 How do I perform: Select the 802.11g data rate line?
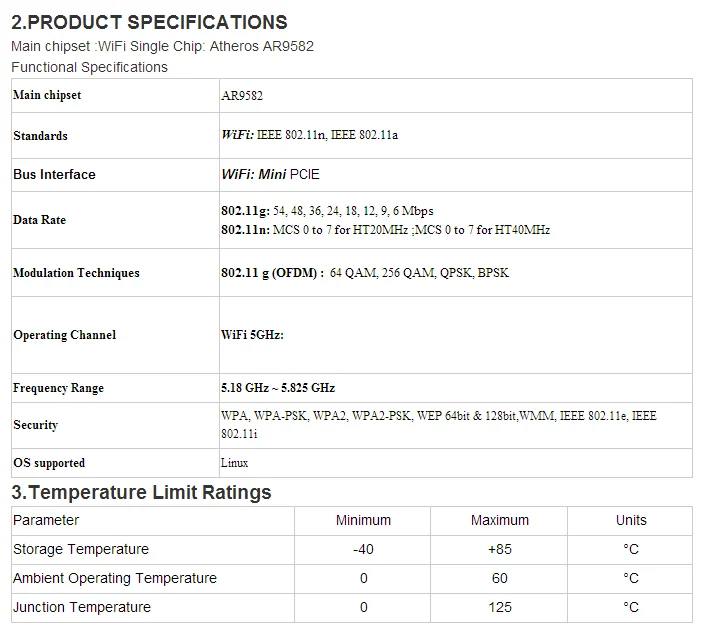[327, 211]
